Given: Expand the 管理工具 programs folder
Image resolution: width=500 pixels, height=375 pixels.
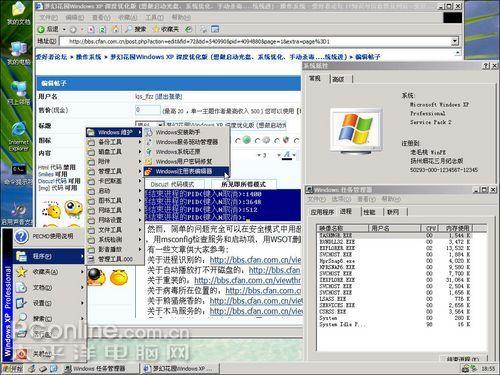Looking at the screenshot, I should pos(115,171).
